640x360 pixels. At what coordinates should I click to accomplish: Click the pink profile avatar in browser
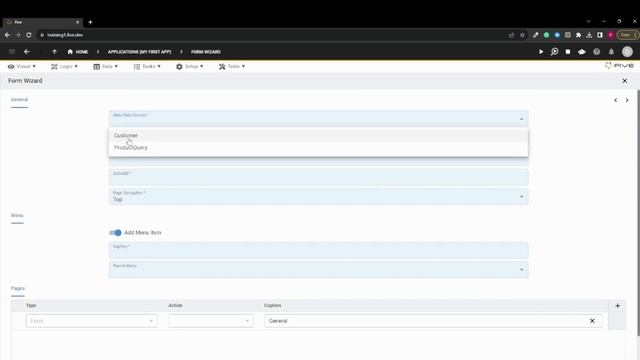point(611,35)
